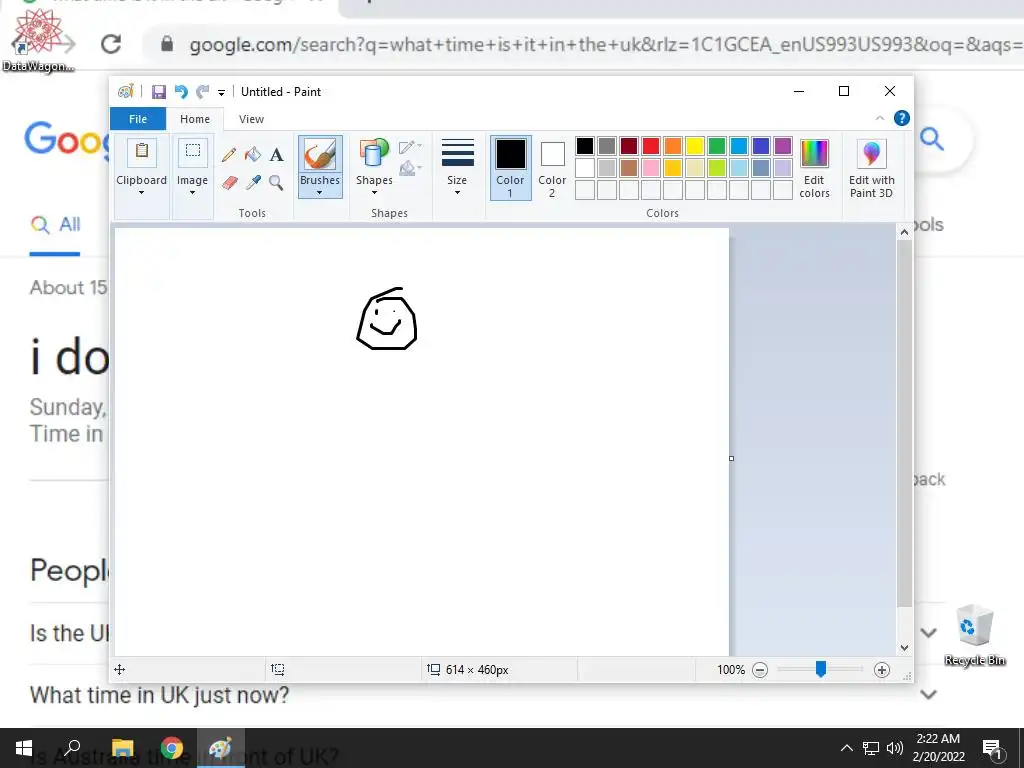
Task: Reload the Chrome page
Action: tap(111, 44)
